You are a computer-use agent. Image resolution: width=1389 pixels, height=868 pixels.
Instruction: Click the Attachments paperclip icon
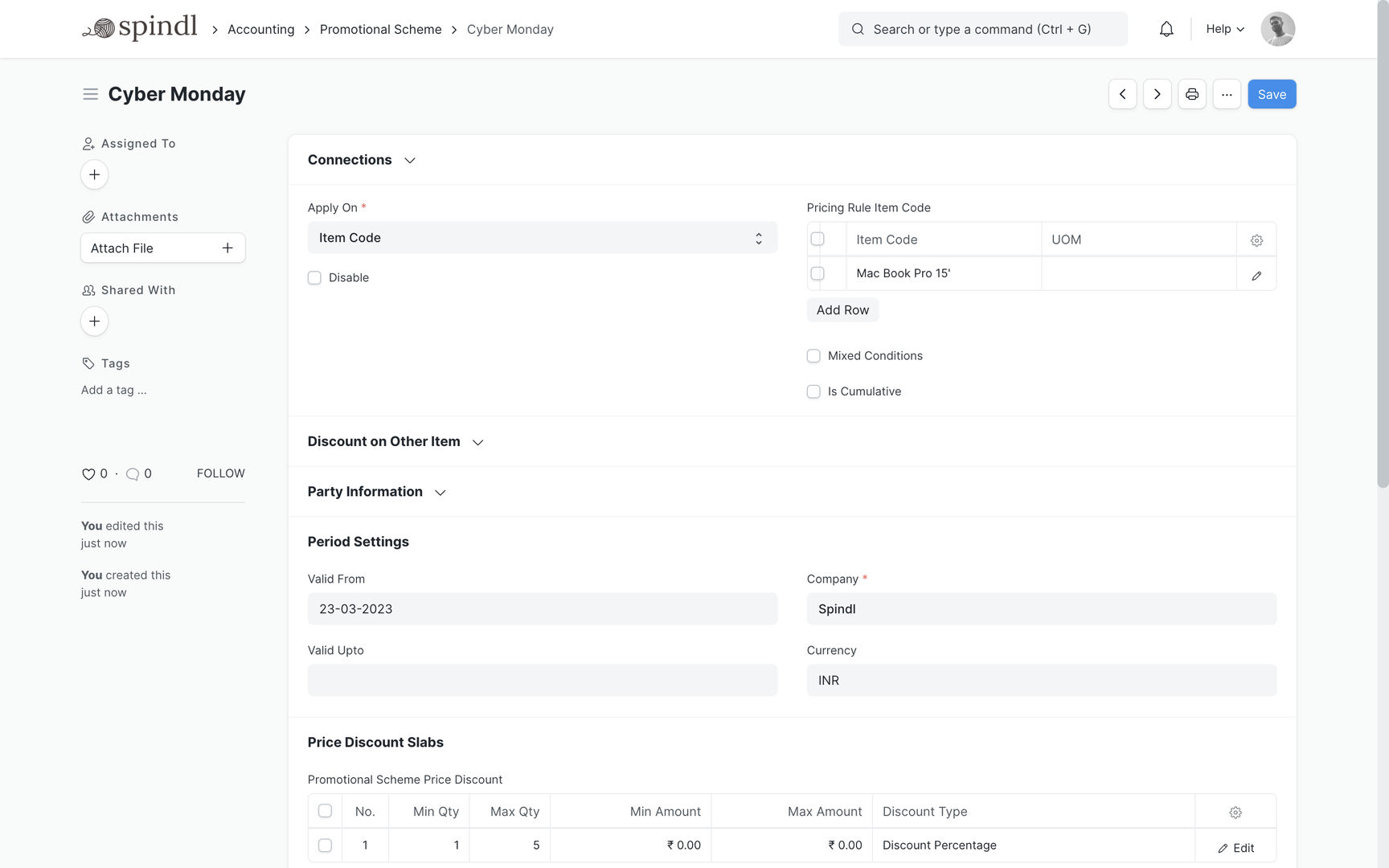pyautogui.click(x=88, y=217)
